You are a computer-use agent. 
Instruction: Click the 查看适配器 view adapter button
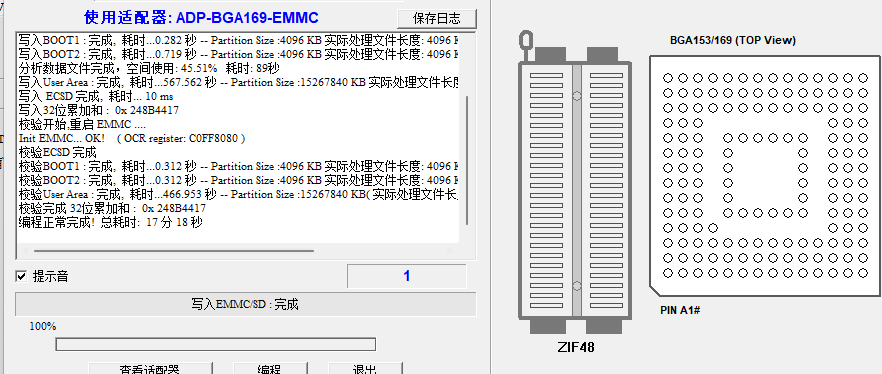150,368
